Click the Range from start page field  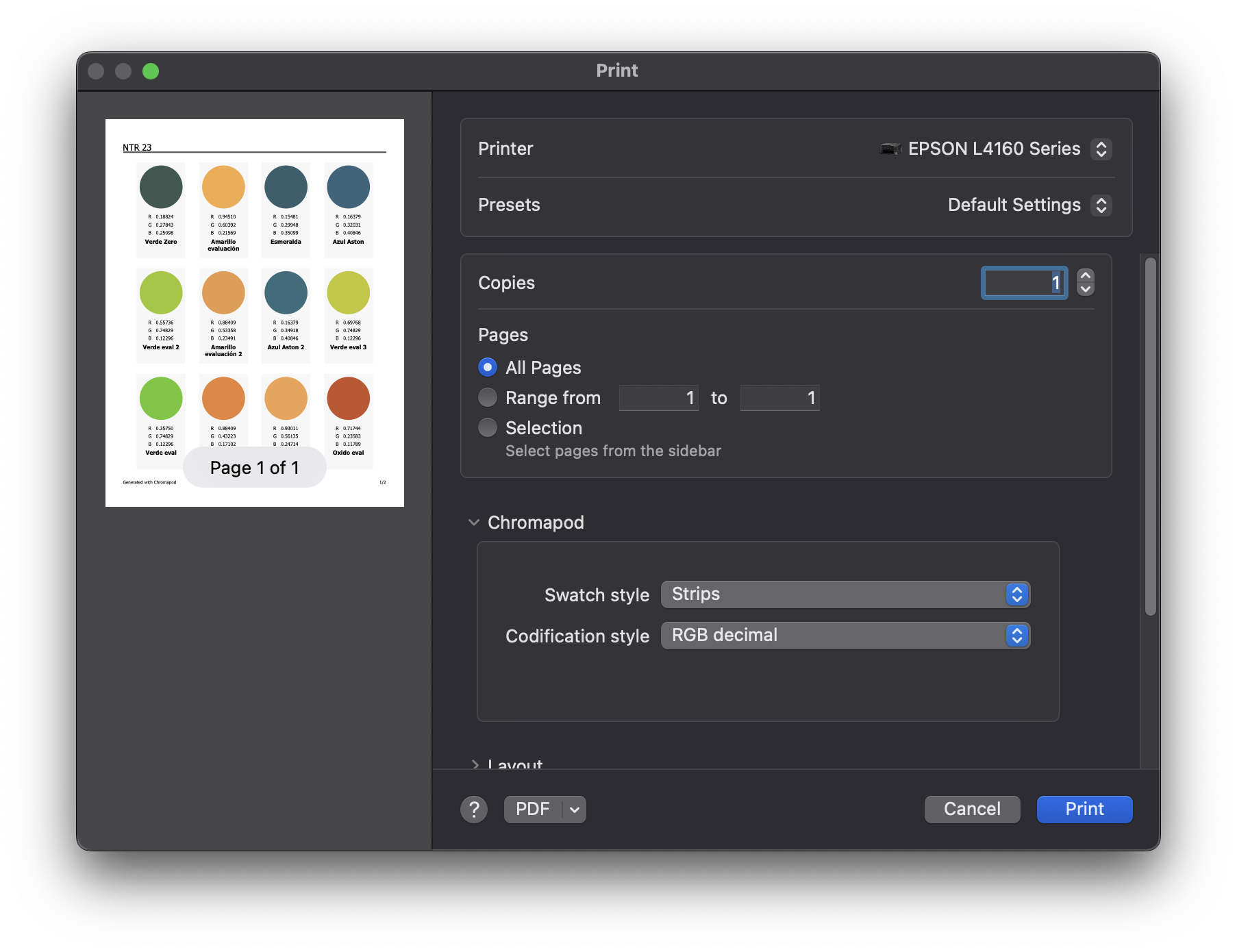(x=658, y=398)
